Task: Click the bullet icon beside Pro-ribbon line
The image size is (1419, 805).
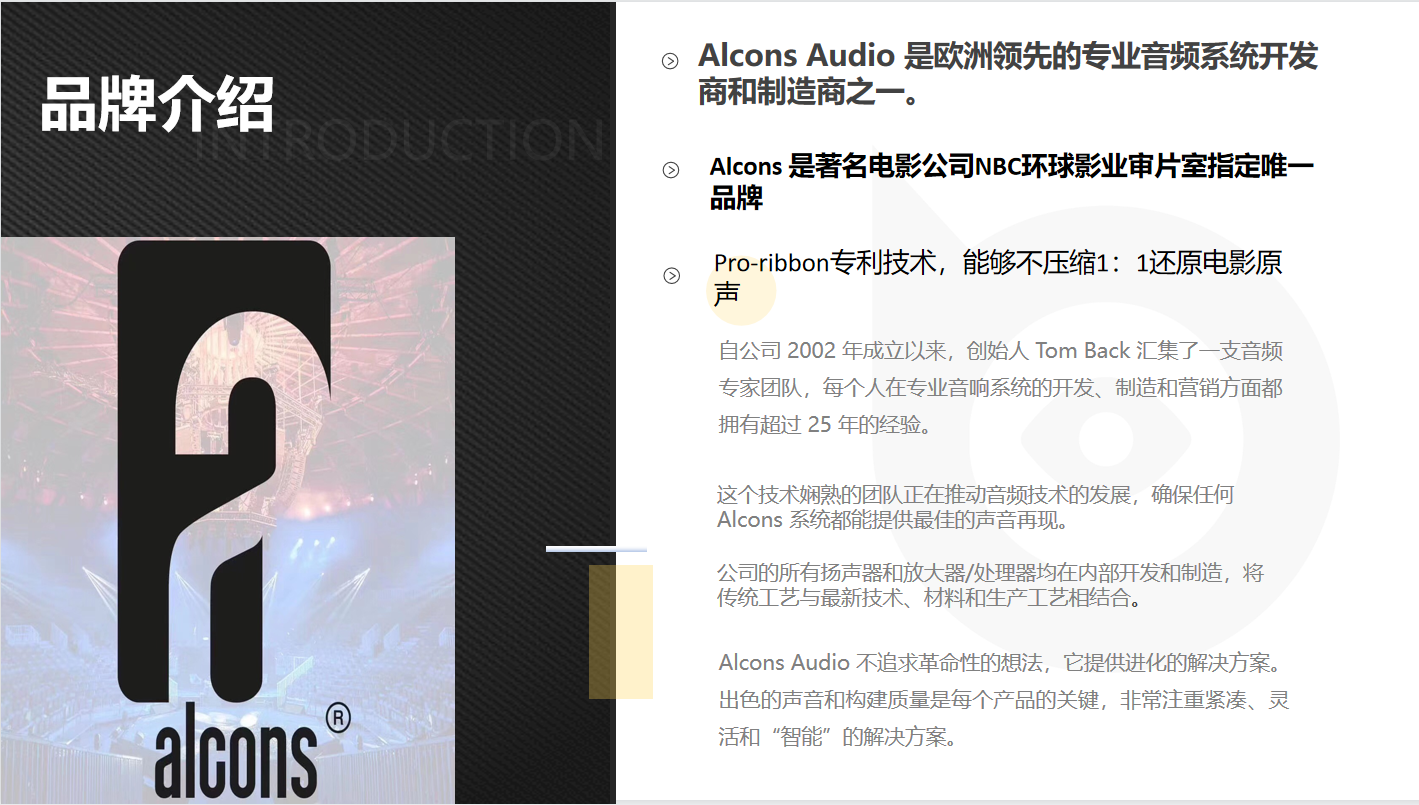Action: [x=672, y=276]
